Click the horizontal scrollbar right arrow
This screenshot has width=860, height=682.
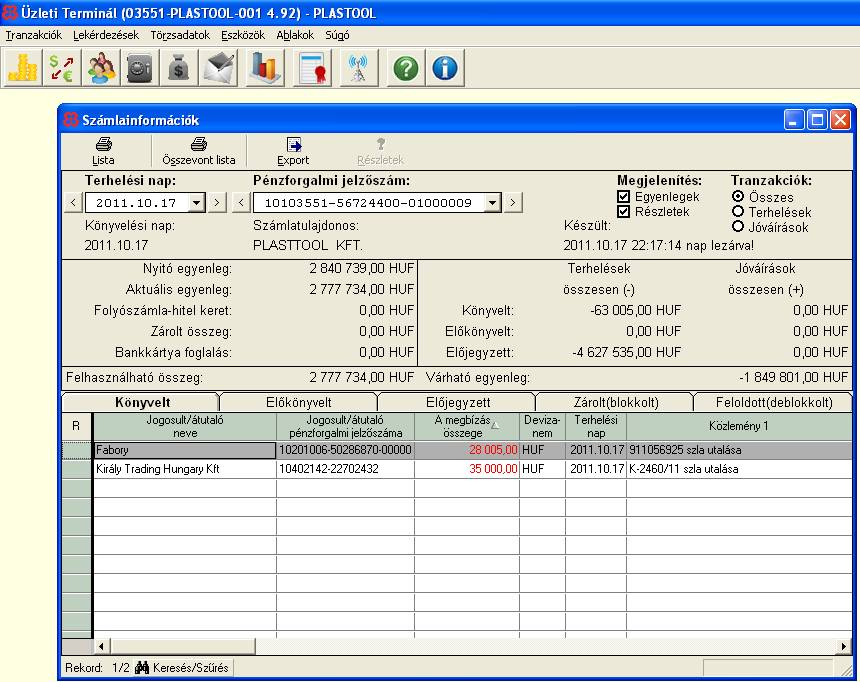(x=845, y=646)
